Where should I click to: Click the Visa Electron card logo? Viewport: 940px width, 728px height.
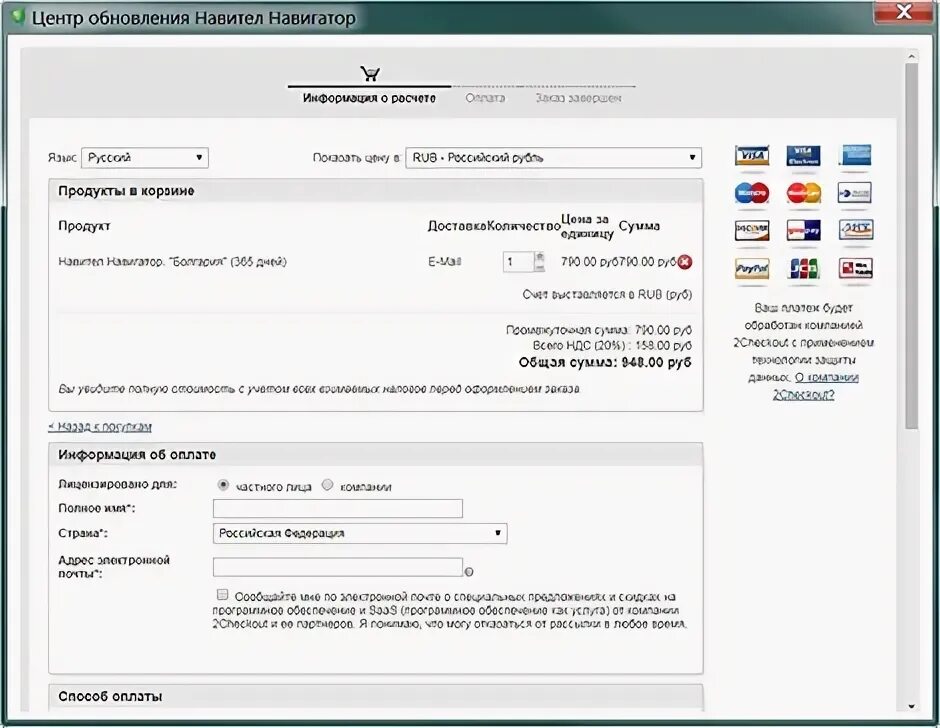pos(803,156)
